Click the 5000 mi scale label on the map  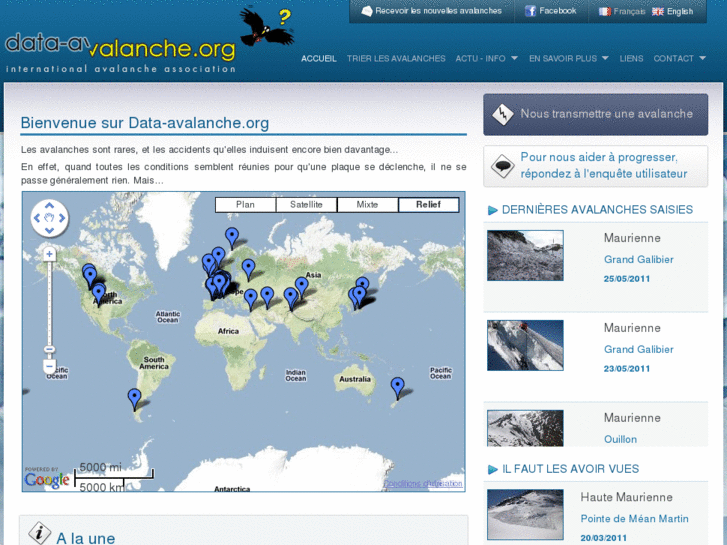pos(100,467)
